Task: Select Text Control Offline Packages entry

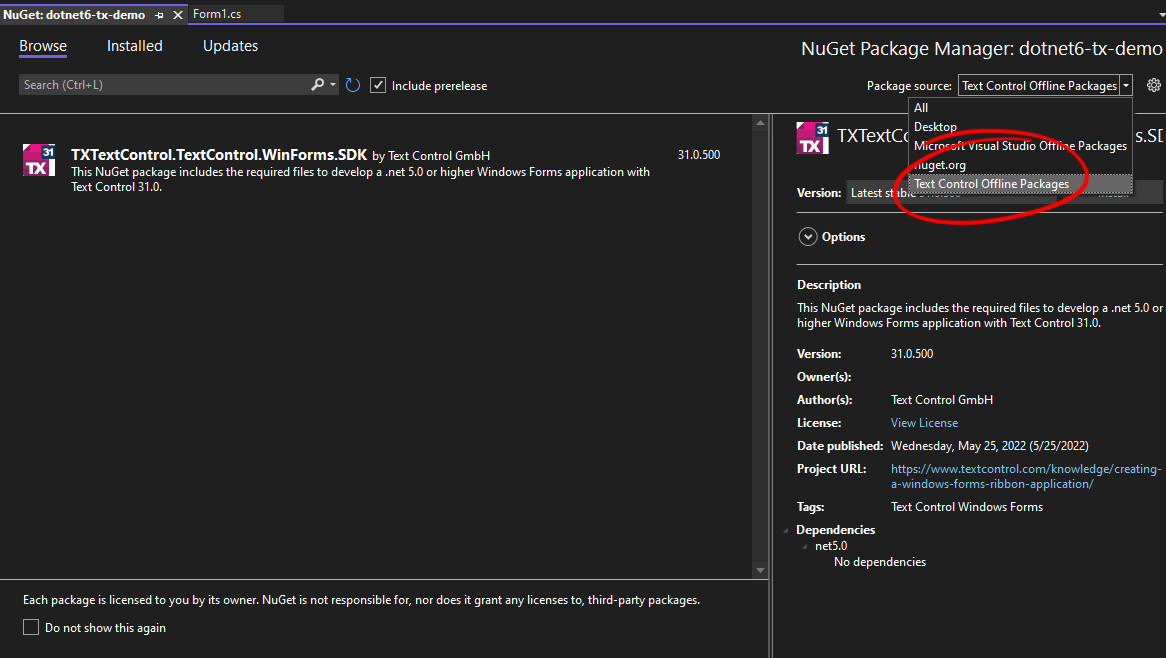Action: click(1020, 184)
